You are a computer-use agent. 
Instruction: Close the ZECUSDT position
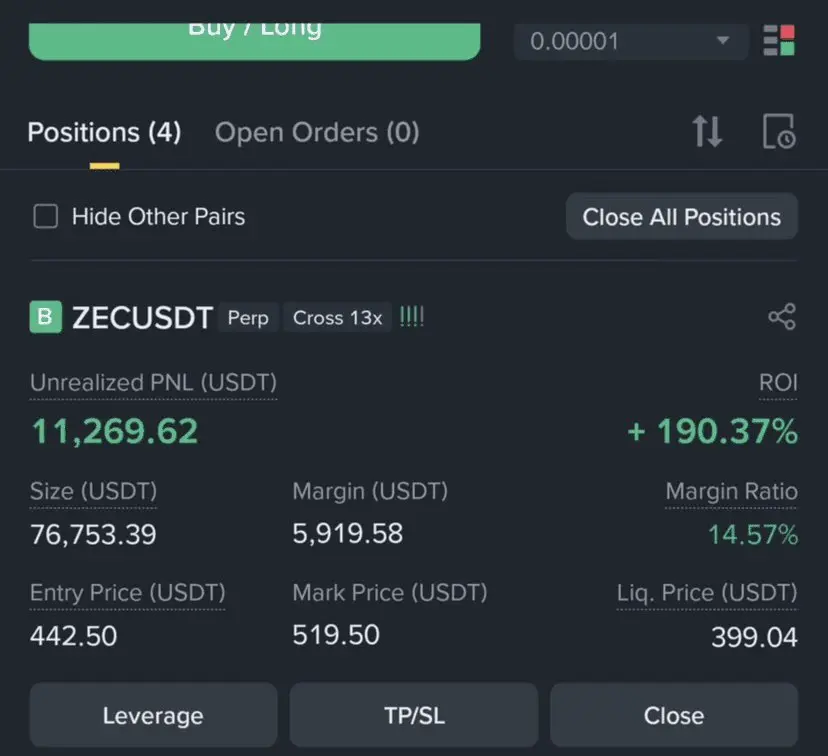(673, 715)
